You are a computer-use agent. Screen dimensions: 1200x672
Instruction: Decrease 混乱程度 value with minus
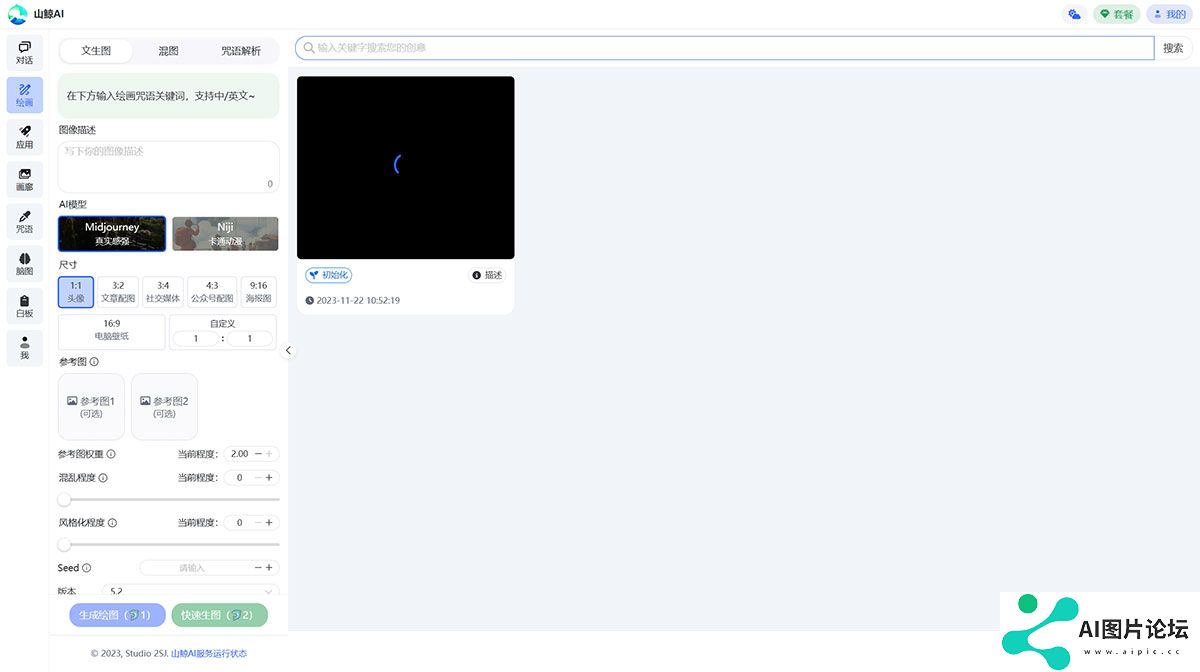(x=258, y=478)
